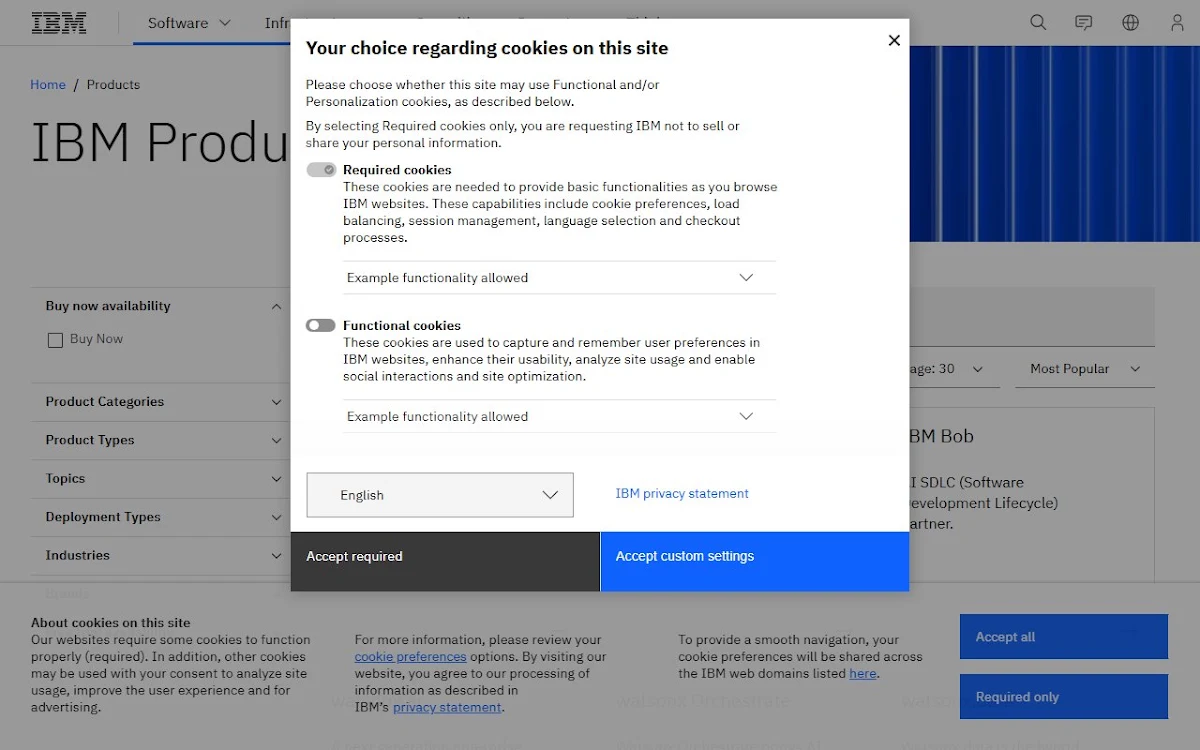Expand Functional cookies example functionality allowed
This screenshot has height=750, width=1200.
click(560, 417)
